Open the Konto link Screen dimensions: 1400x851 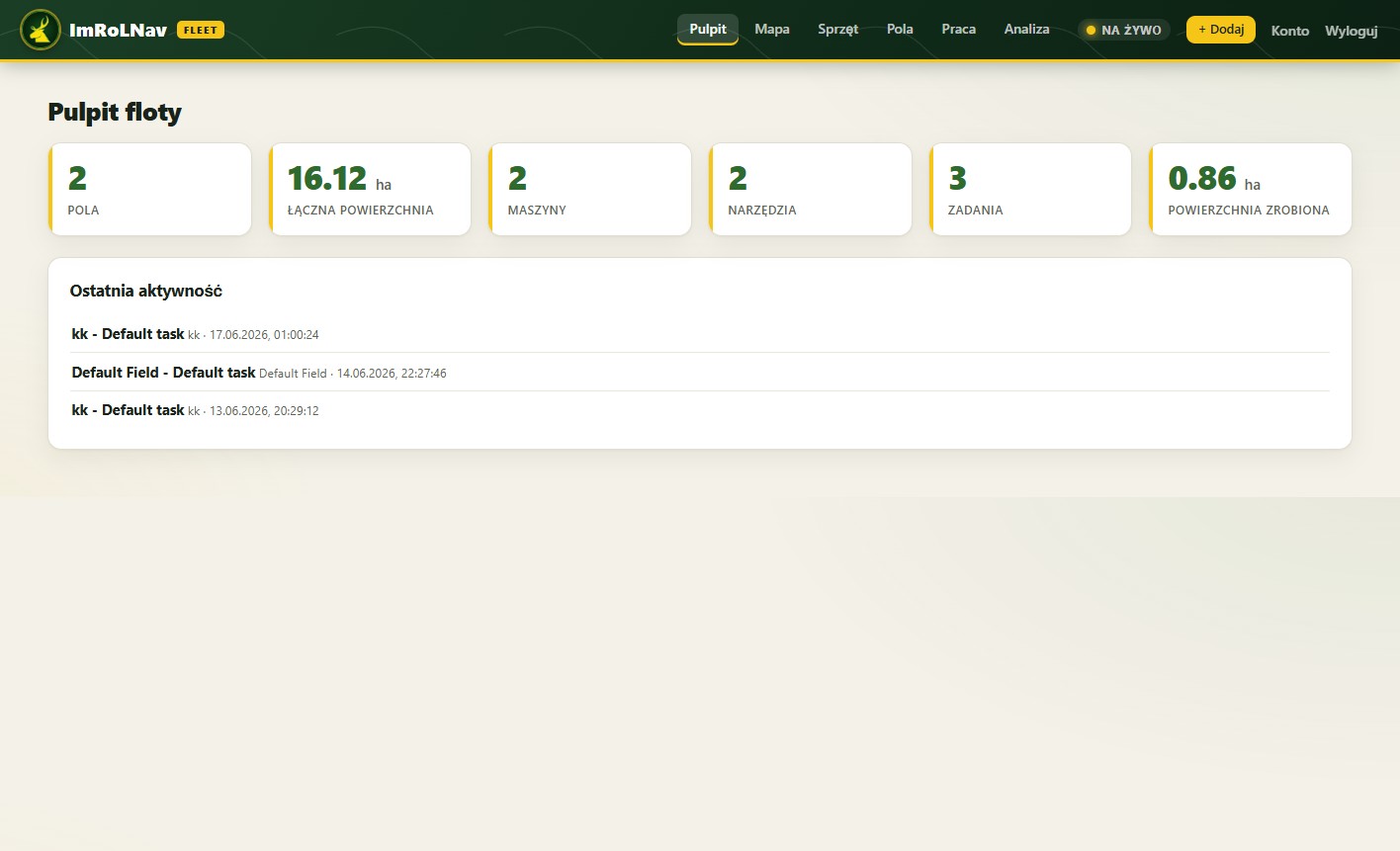(1290, 31)
